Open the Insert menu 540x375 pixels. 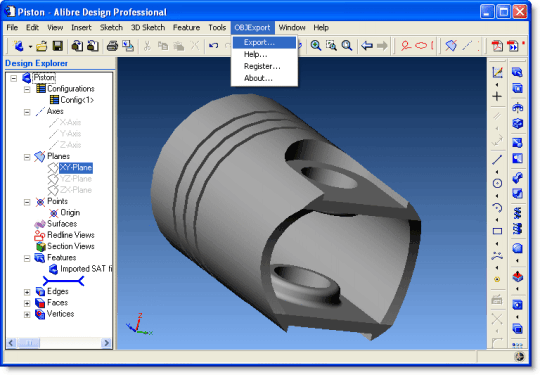(x=81, y=28)
